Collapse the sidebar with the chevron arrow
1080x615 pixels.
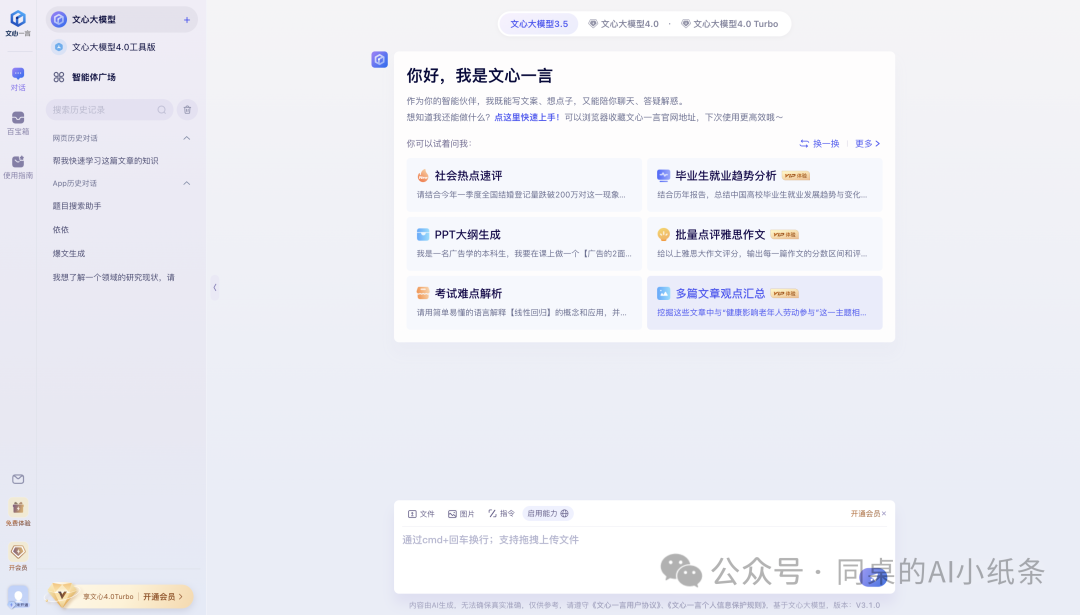[x=214, y=288]
